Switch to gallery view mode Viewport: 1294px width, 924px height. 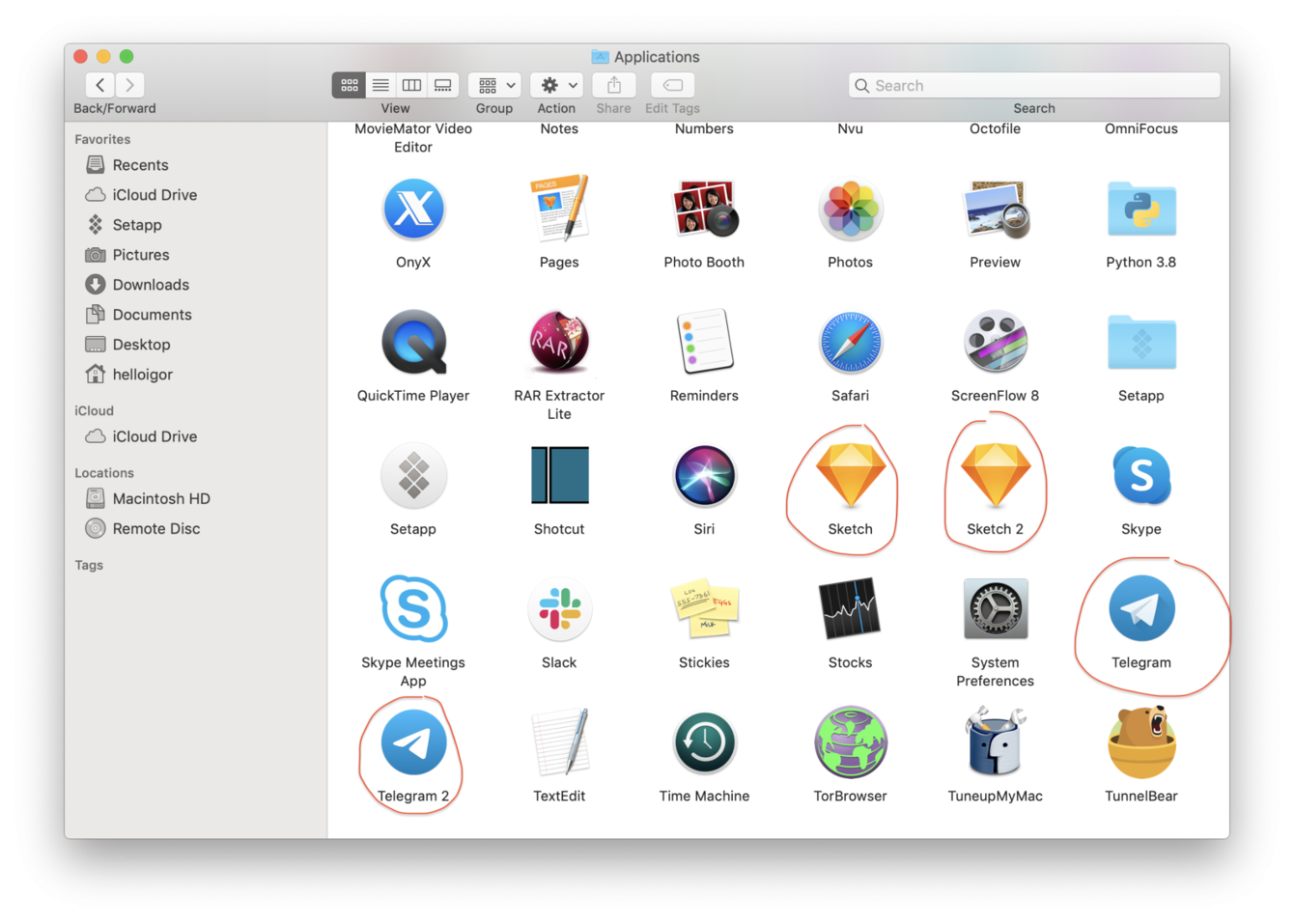[x=442, y=85]
